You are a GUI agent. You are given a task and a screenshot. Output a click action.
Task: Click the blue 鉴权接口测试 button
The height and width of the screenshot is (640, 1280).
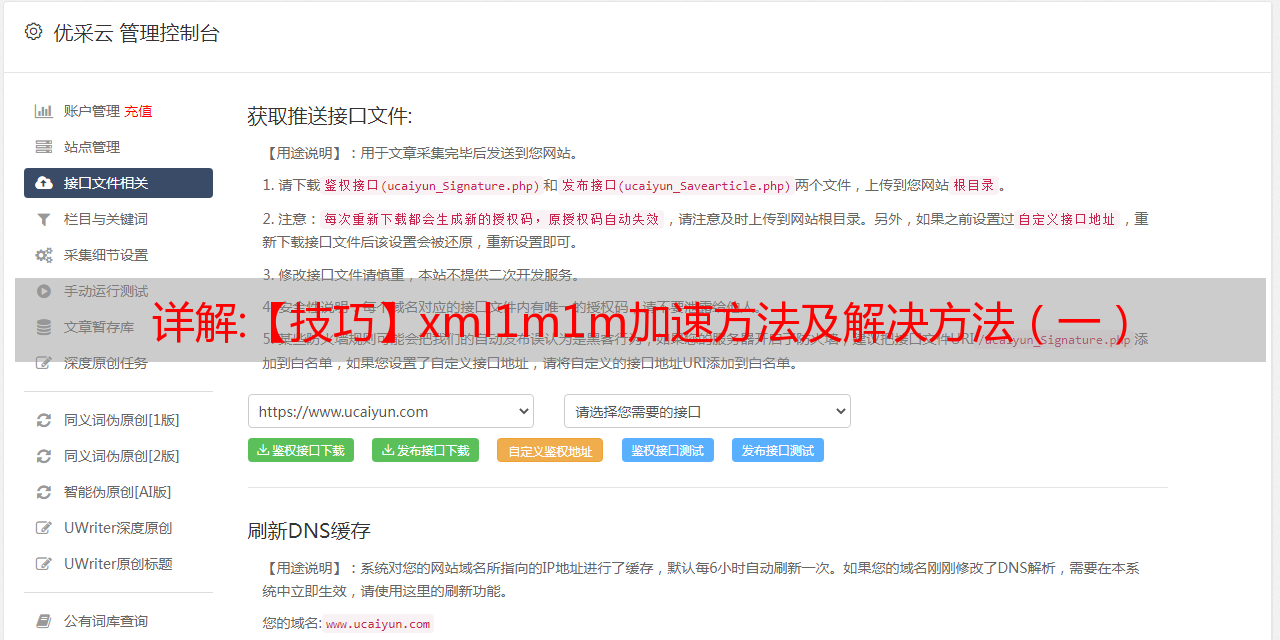[x=668, y=450]
